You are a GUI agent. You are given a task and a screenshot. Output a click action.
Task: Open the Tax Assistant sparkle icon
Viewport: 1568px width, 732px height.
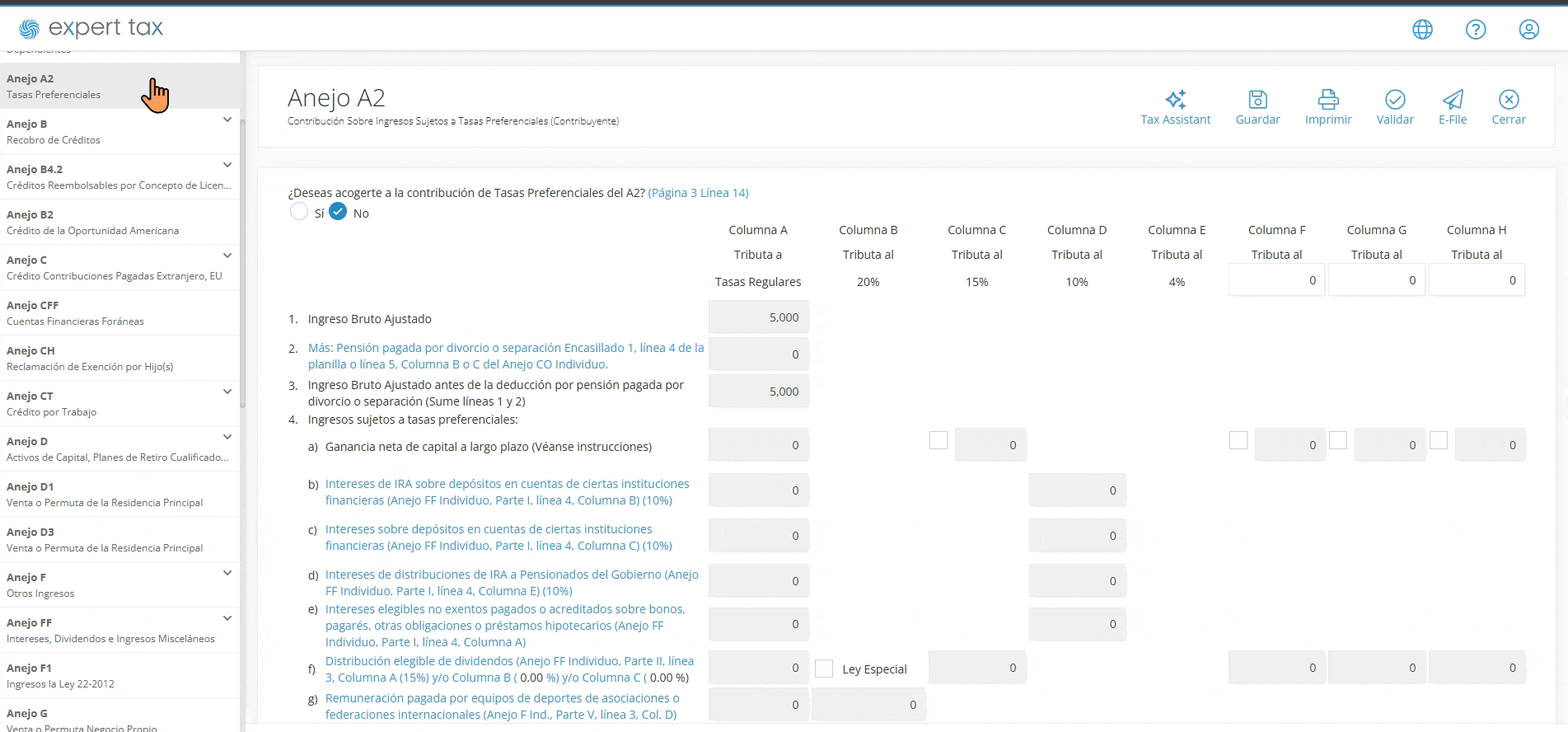[x=1175, y=100]
